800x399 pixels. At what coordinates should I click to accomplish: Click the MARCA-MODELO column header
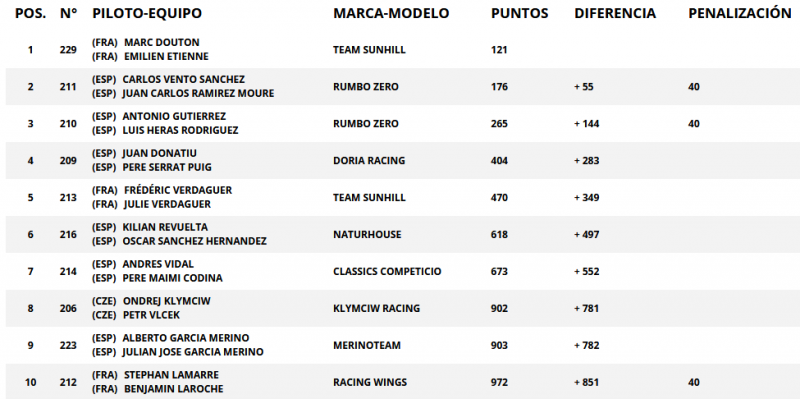(391, 14)
